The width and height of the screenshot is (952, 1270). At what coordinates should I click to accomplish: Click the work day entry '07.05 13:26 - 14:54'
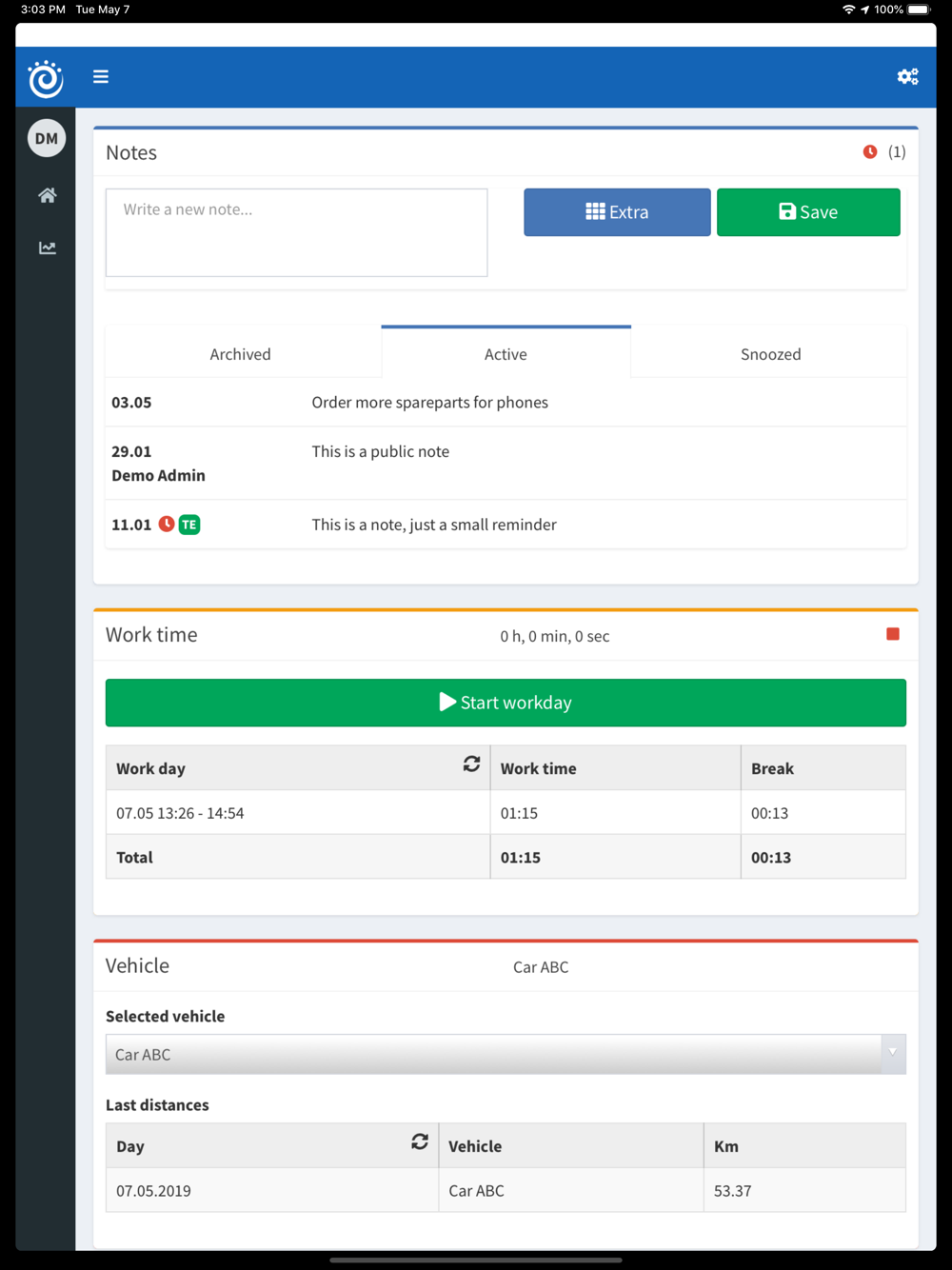point(180,813)
